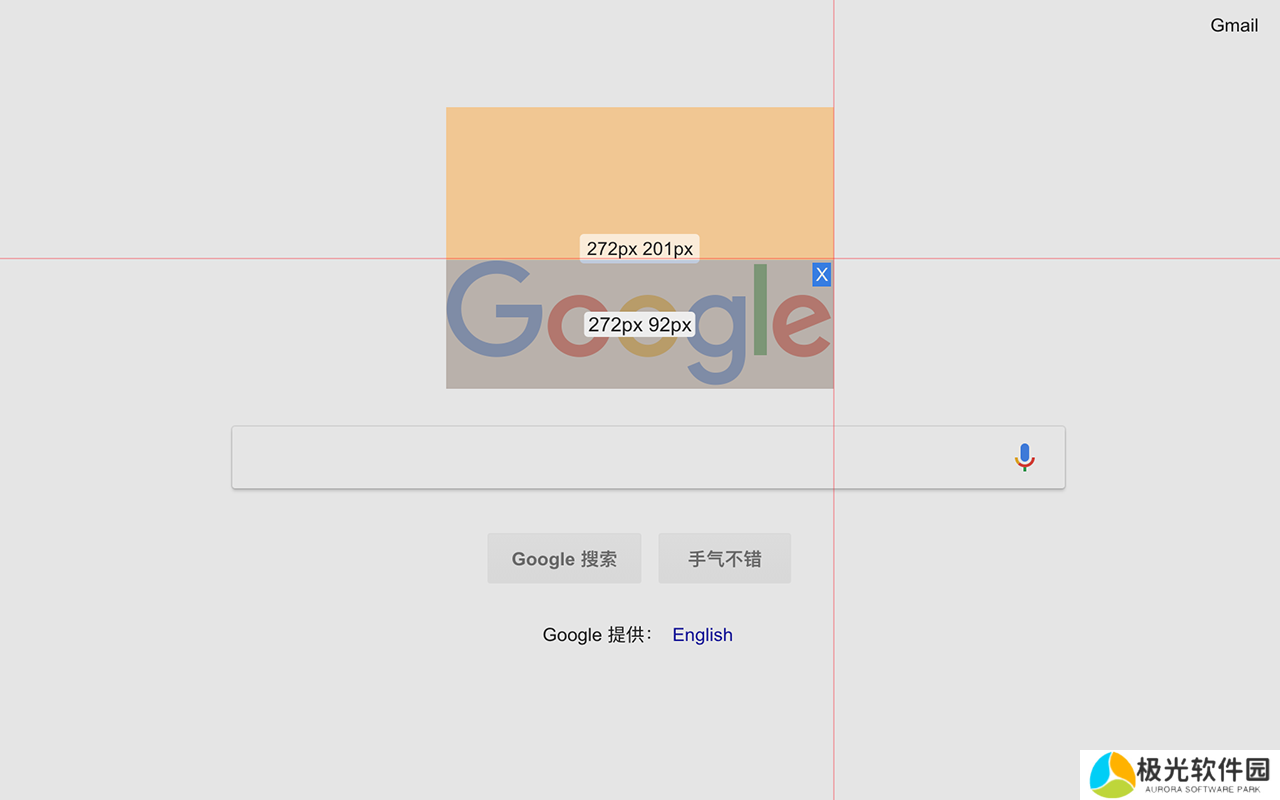Viewport: 1280px width, 800px height.
Task: Switch language via the English link
Action: [x=702, y=635]
